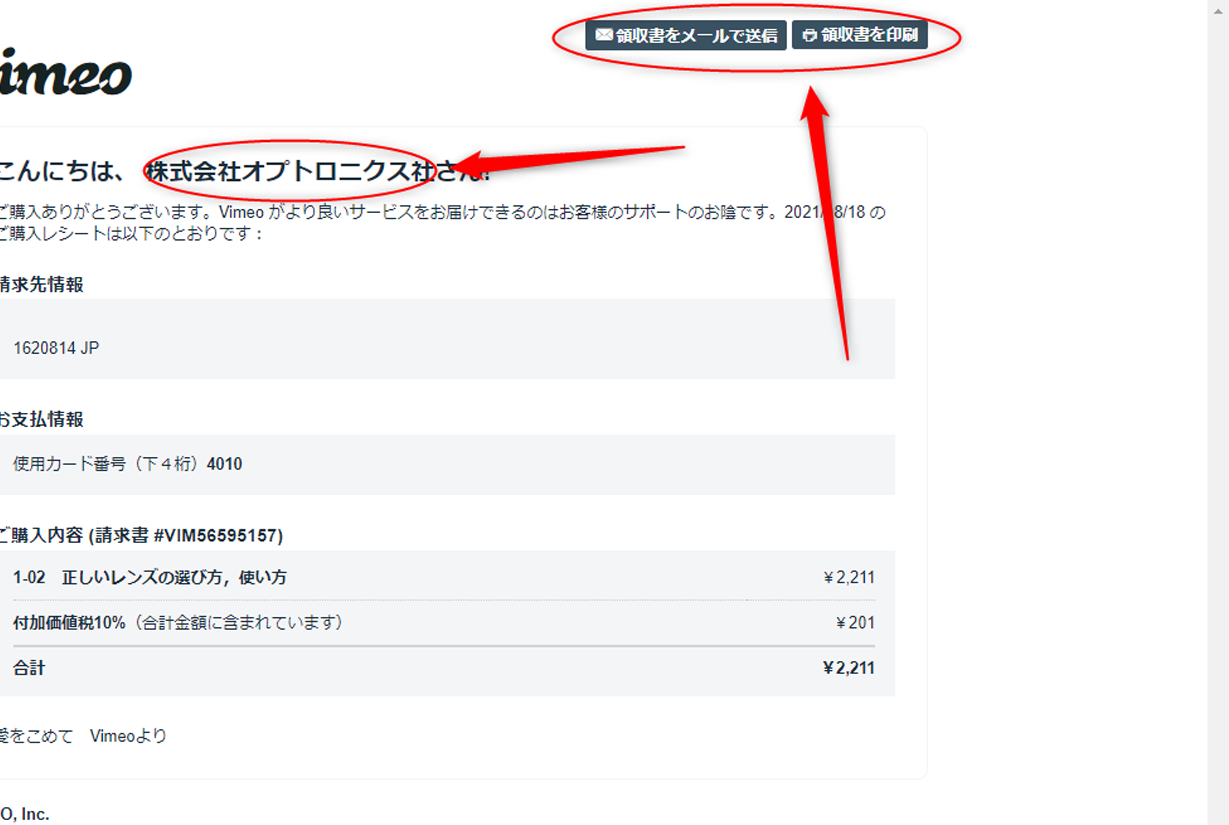Select the 付加価値税10% tax line
Image resolution: width=1229 pixels, height=825 pixels.
pyautogui.click(x=178, y=622)
